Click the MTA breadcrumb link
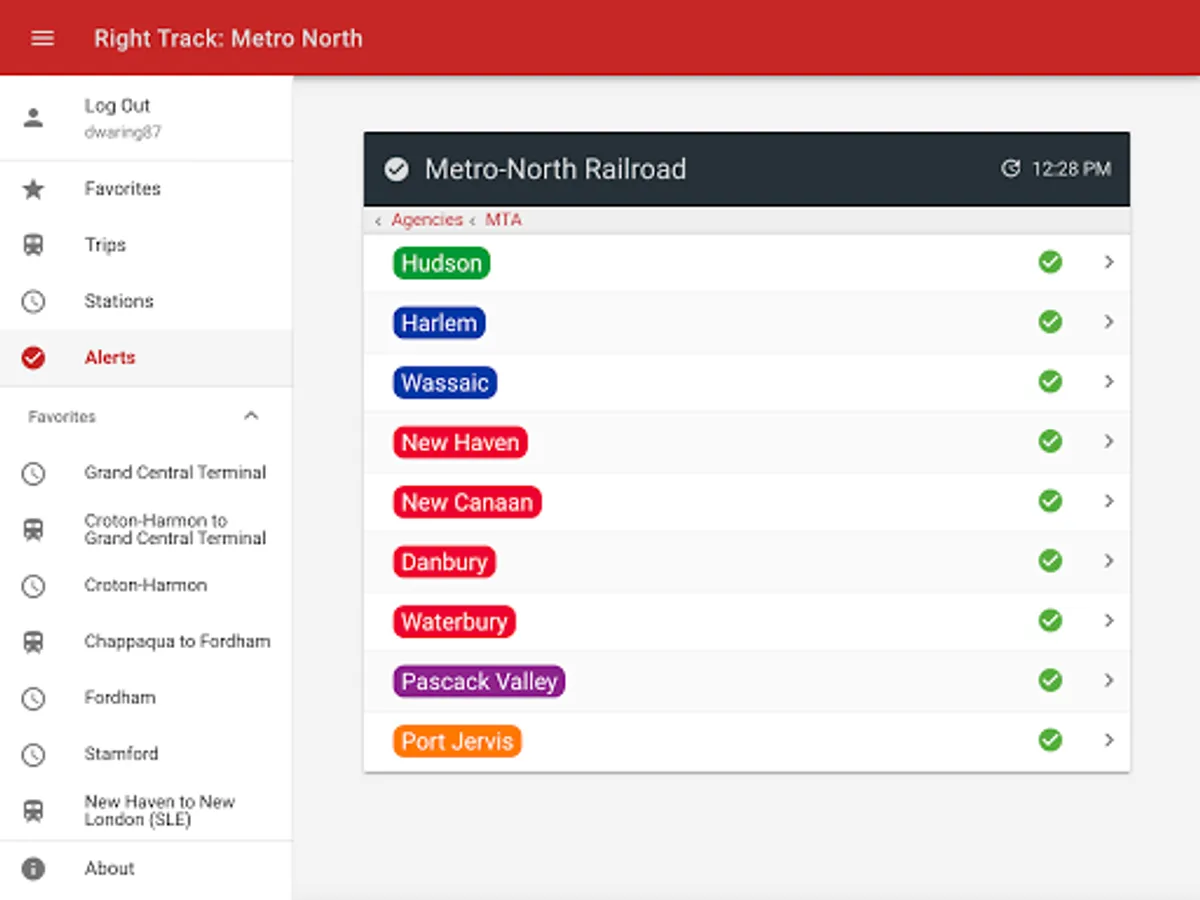The height and width of the screenshot is (900, 1200). pyautogui.click(x=503, y=220)
